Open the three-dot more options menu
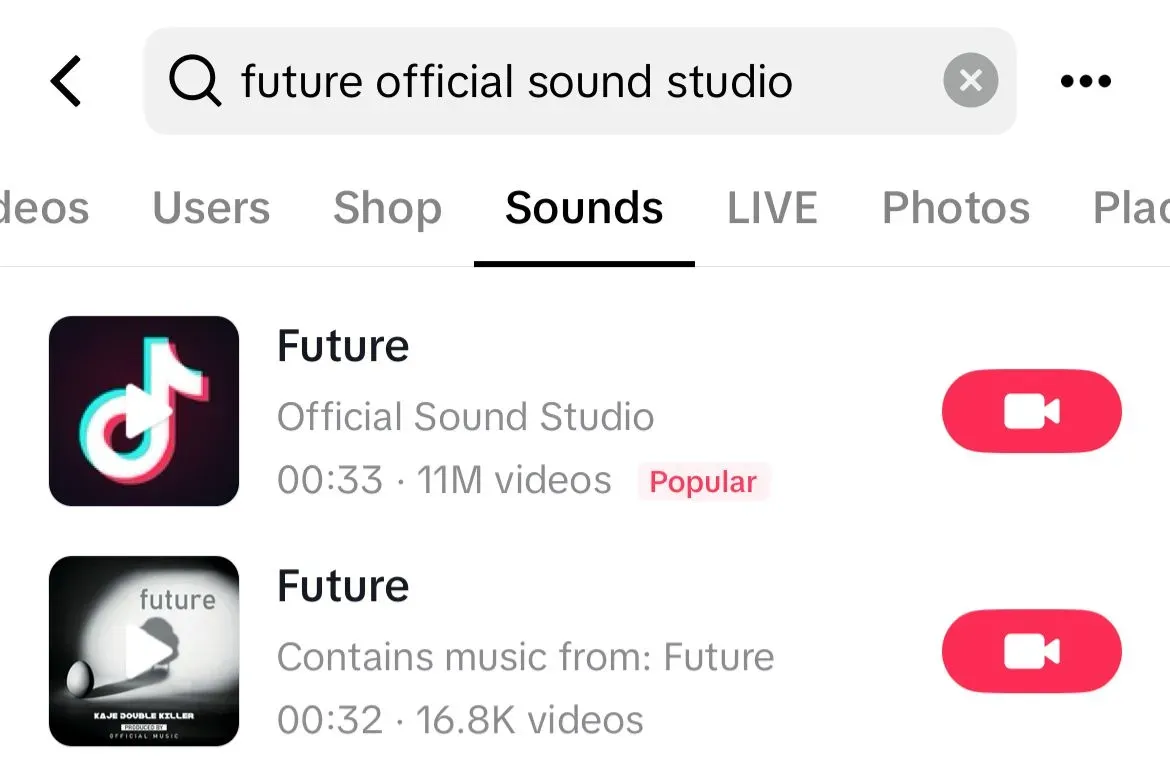 (x=1086, y=81)
